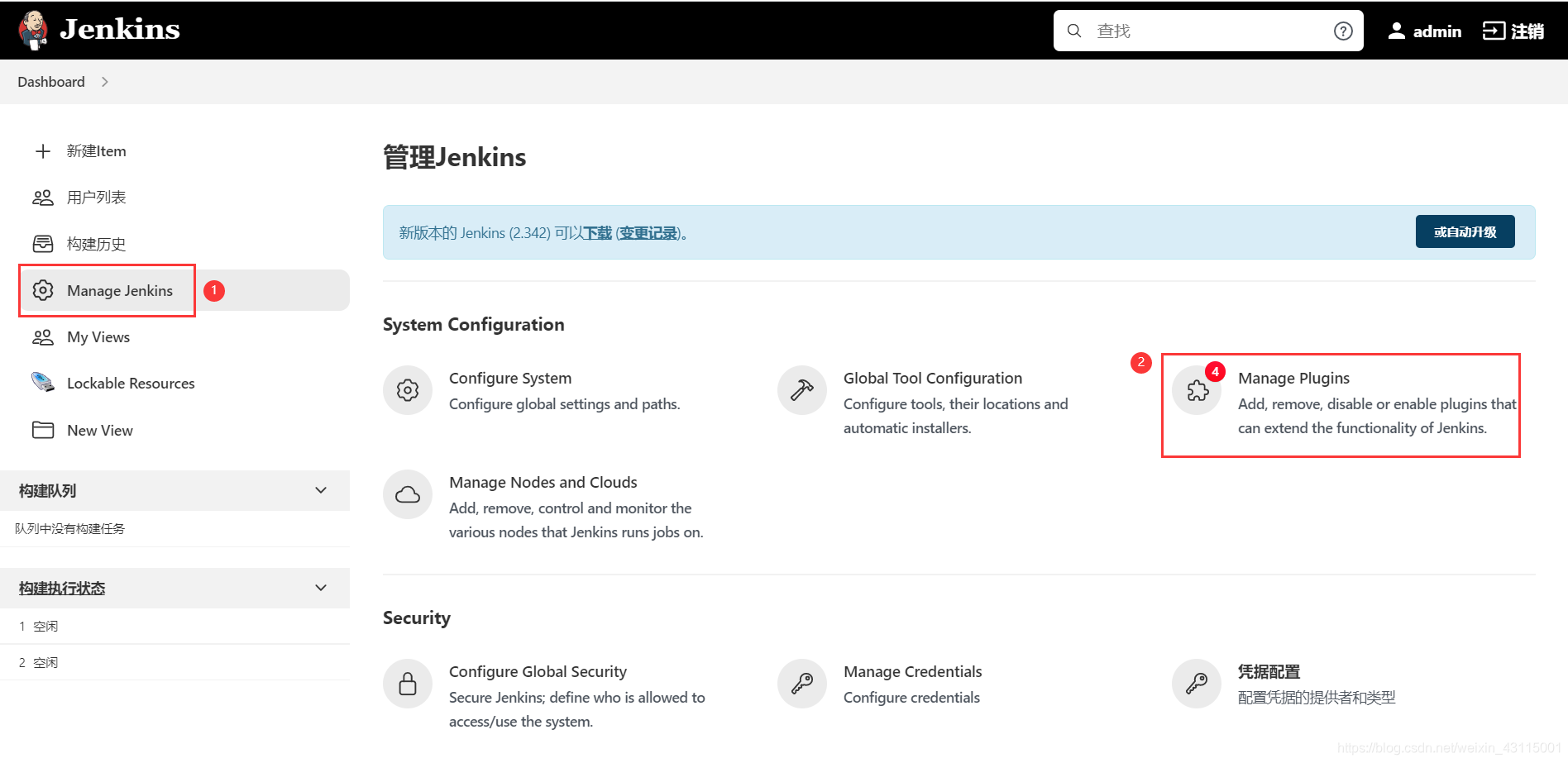Click the Manage Jenkins gear icon
Viewport: 1568px width, 763px height.
click(43, 290)
